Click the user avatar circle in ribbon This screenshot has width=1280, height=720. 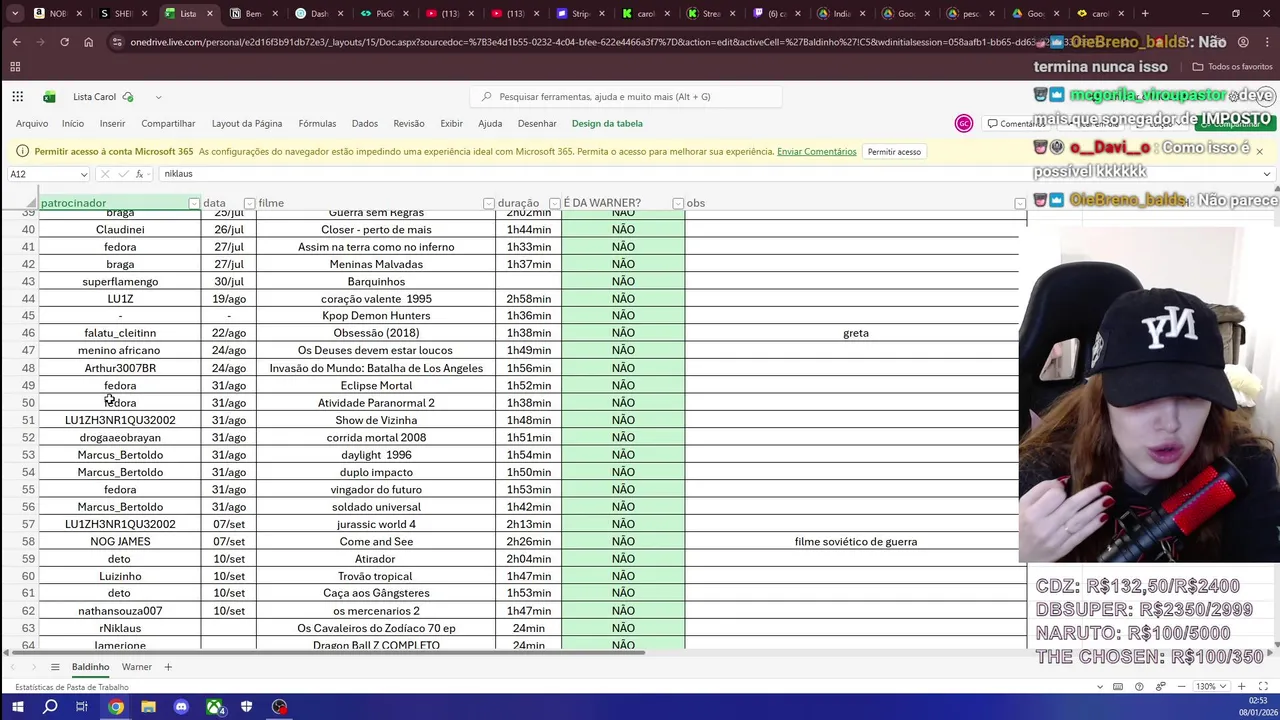point(964,123)
